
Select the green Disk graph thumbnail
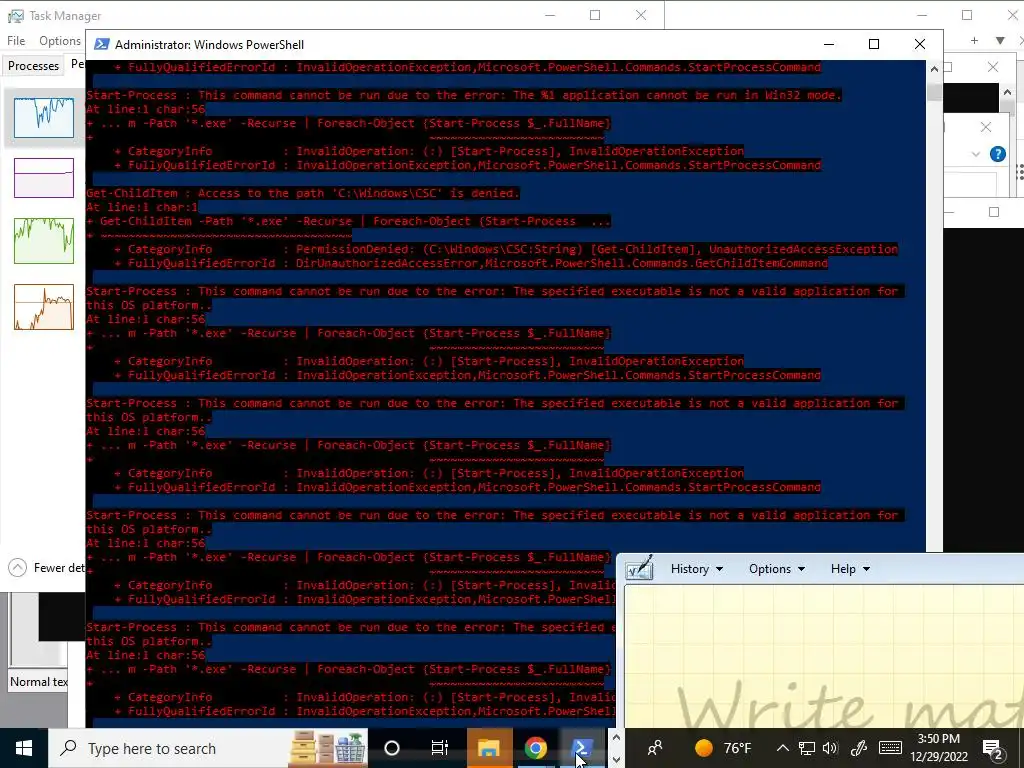44,241
